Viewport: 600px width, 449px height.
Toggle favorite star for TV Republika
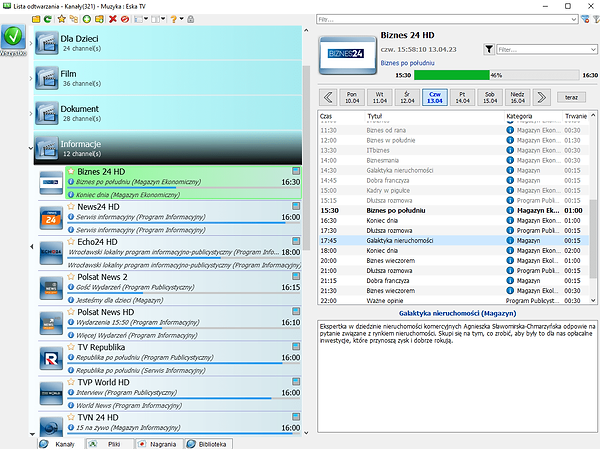point(71,347)
